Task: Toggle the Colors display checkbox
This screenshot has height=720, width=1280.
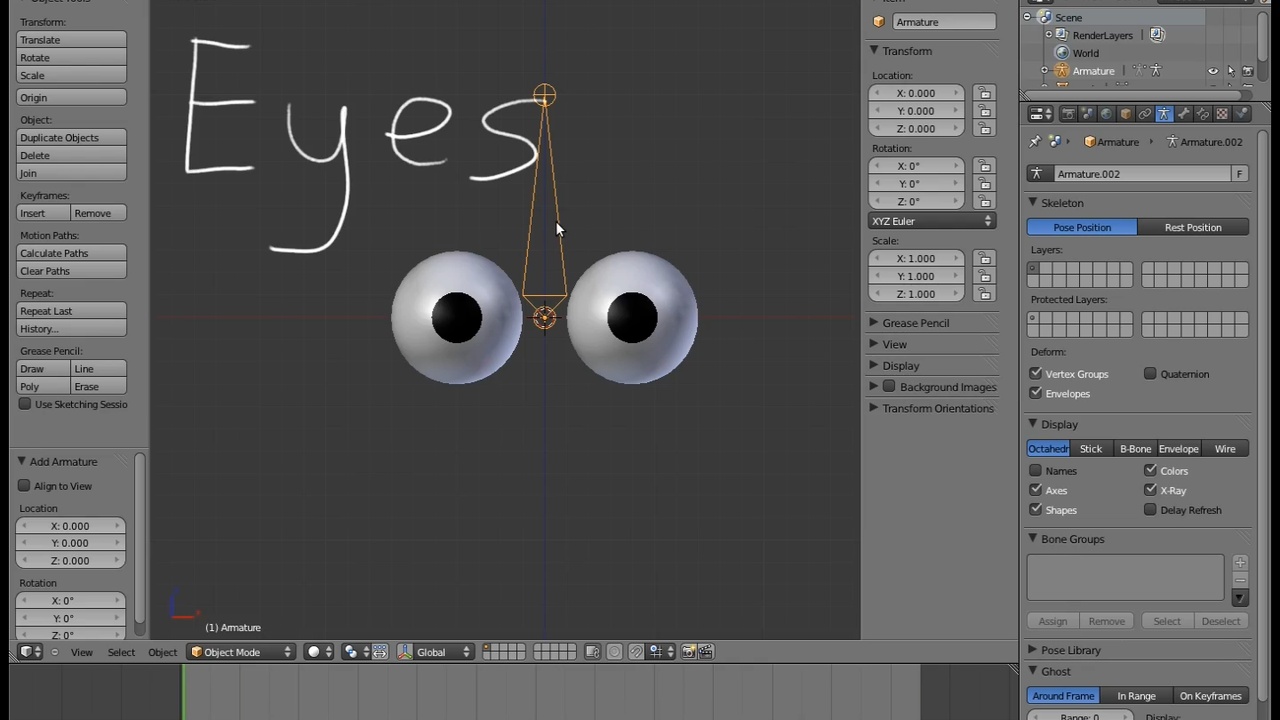Action: tap(1150, 471)
